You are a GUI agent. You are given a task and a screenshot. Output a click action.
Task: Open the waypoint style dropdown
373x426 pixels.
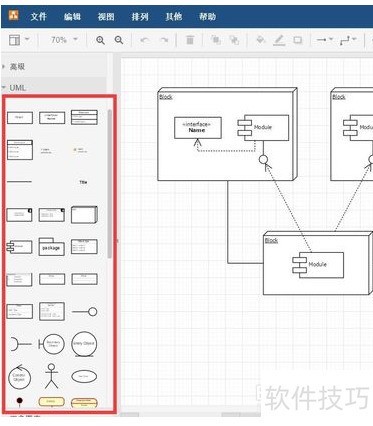(348, 40)
